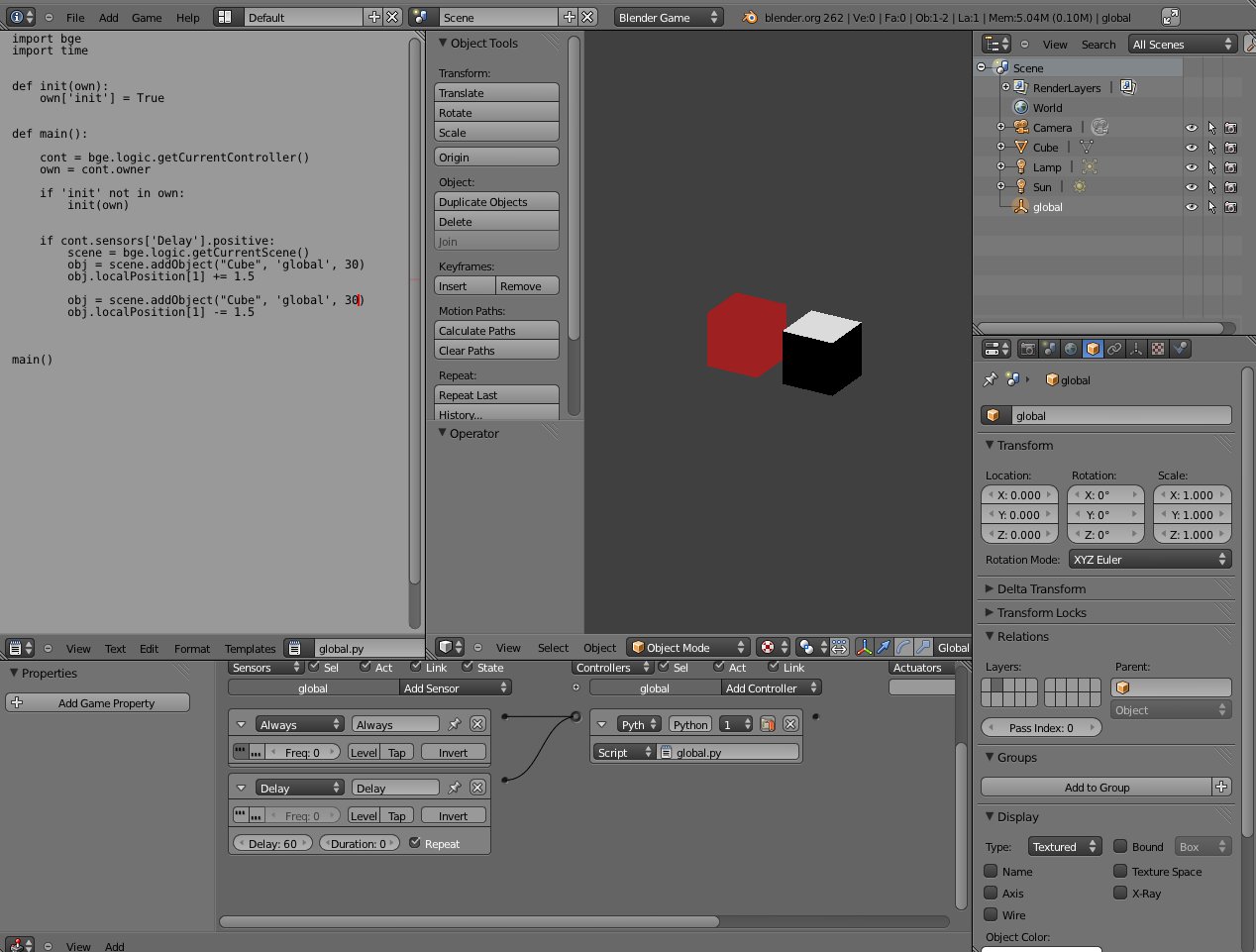This screenshot has height=952, width=1256.
Task: Open text editor type selector icon
Action: pyautogui.click(x=20, y=648)
